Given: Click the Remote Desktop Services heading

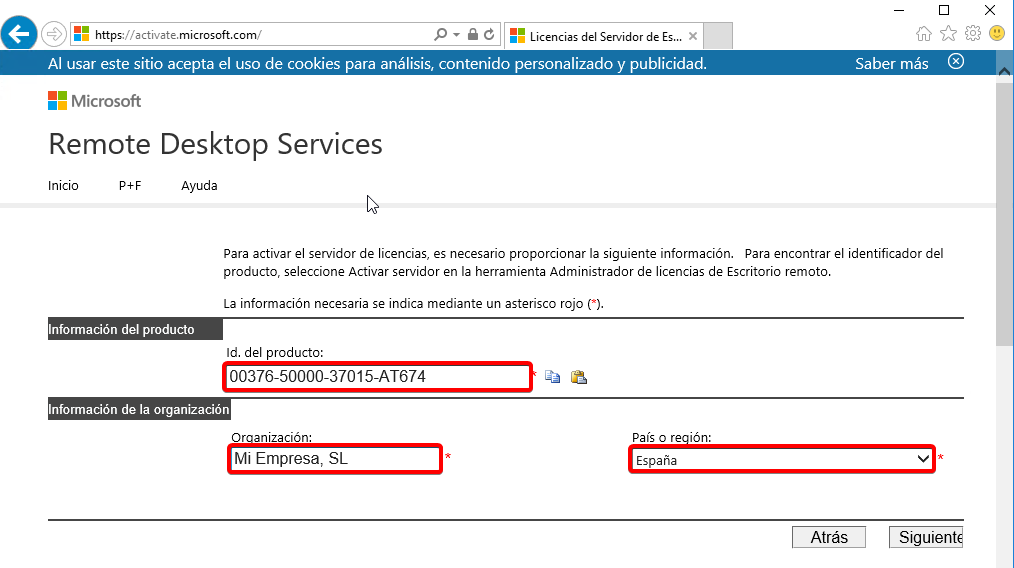Looking at the screenshot, I should click(215, 144).
